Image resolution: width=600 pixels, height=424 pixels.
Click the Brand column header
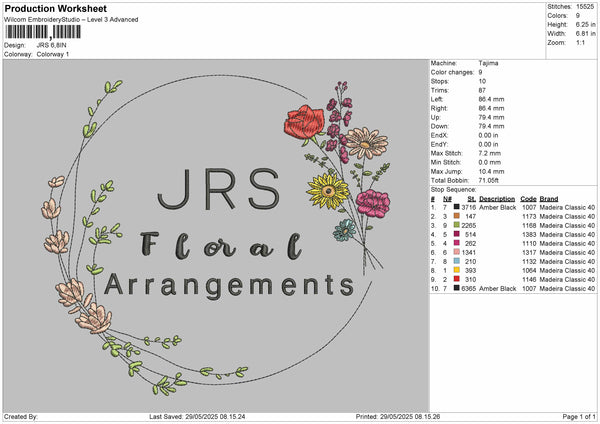[x=548, y=198]
